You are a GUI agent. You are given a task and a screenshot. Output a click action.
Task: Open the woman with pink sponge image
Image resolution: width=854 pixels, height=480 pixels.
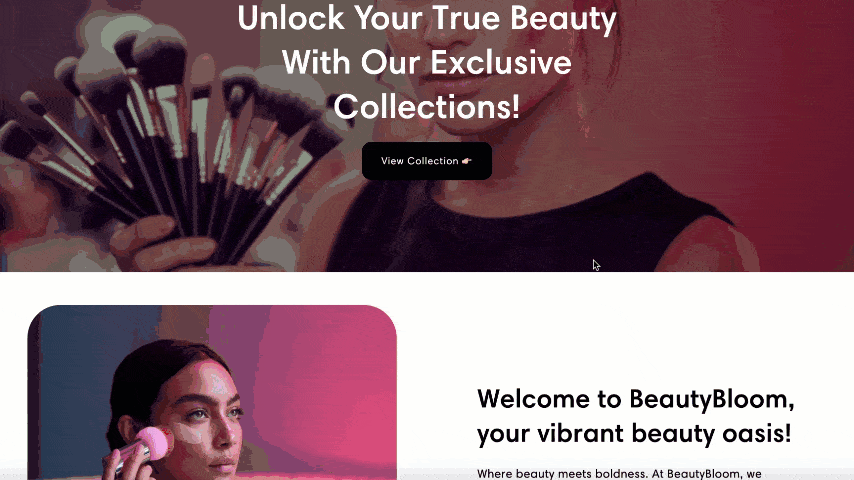click(x=212, y=392)
